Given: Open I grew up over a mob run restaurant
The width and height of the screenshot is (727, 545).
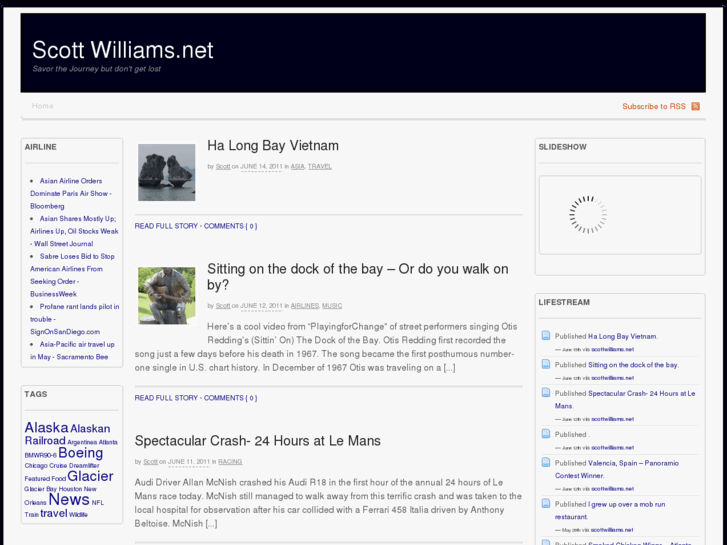Looking at the screenshot, I should [x=610, y=510].
